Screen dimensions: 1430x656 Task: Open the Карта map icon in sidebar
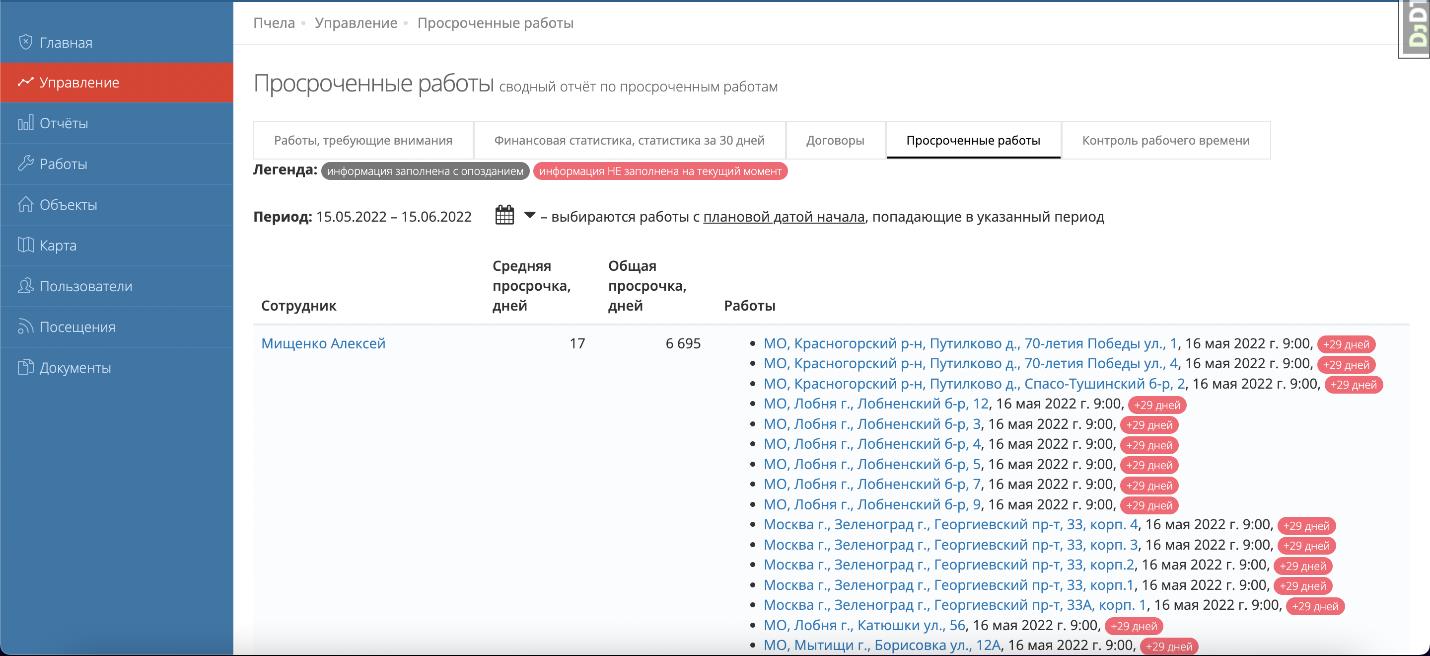coord(24,245)
